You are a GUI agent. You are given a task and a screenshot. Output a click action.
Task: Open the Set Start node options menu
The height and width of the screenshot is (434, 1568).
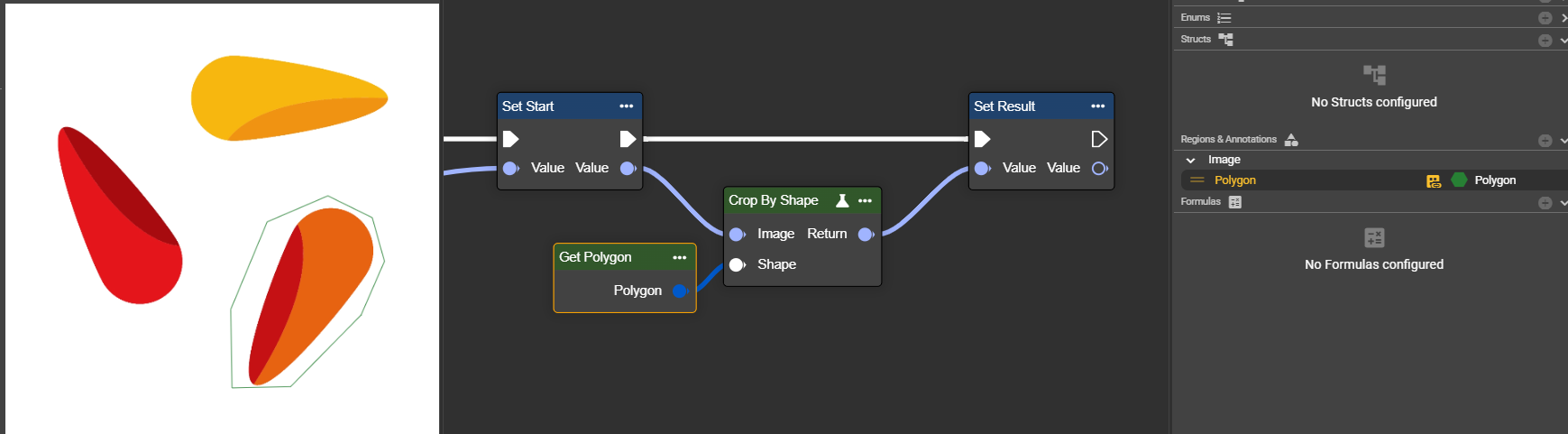[626, 106]
